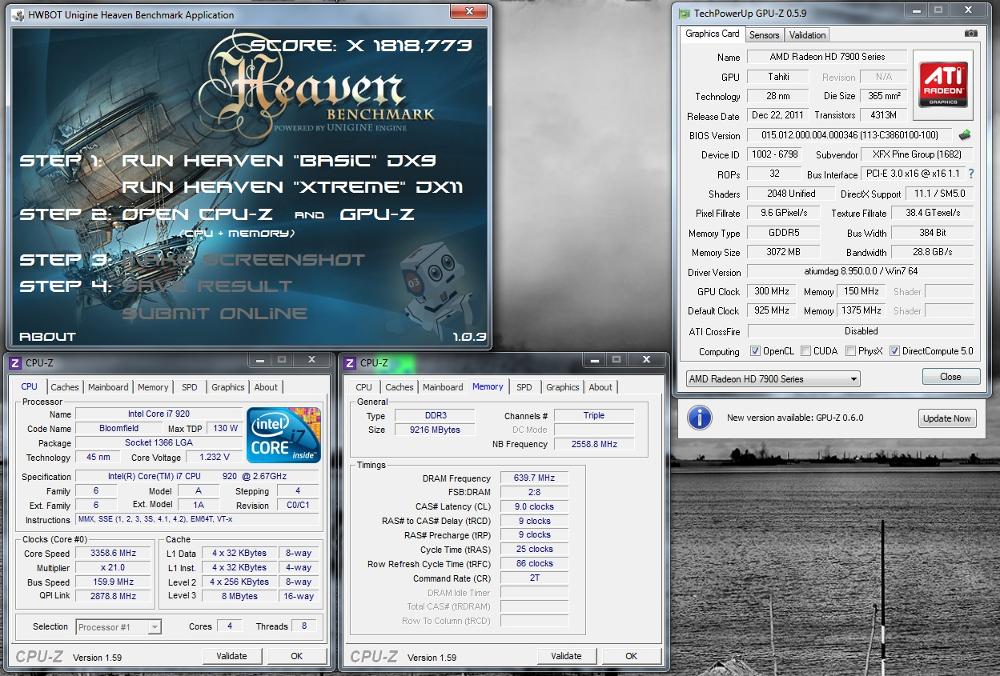This screenshot has width=1000, height=676.
Task: Click the BIOS Version value field
Action: [850, 135]
